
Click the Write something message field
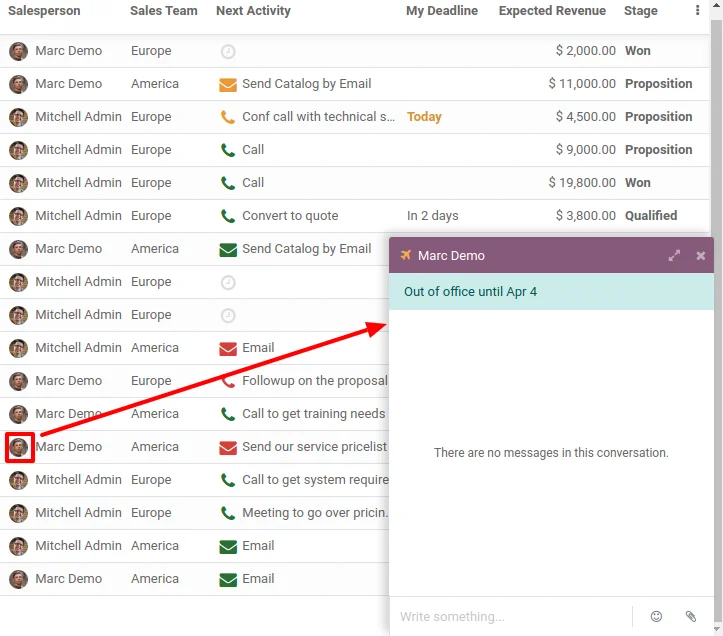click(x=511, y=617)
